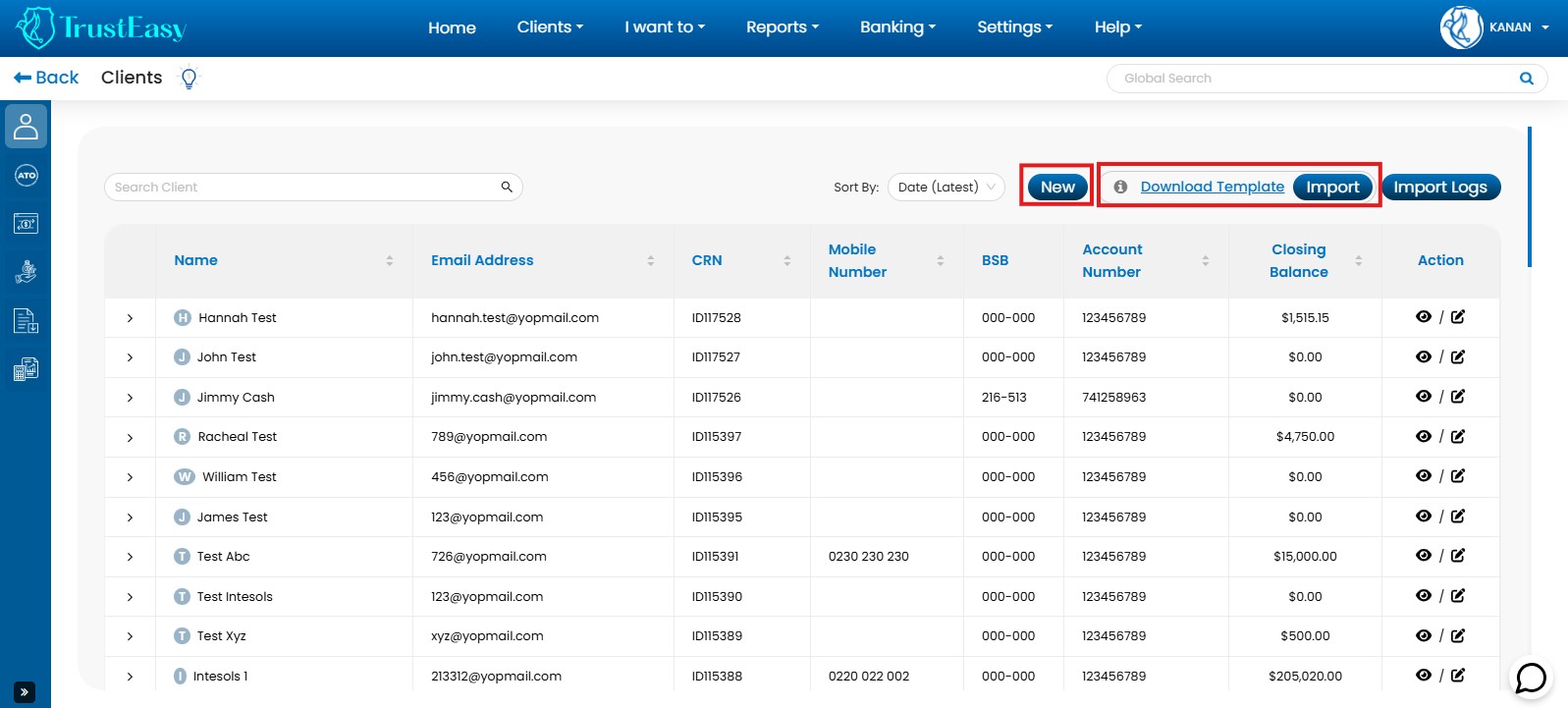The image size is (1568, 708).
Task: Expand the William Test row chevron
Action: 130,477
